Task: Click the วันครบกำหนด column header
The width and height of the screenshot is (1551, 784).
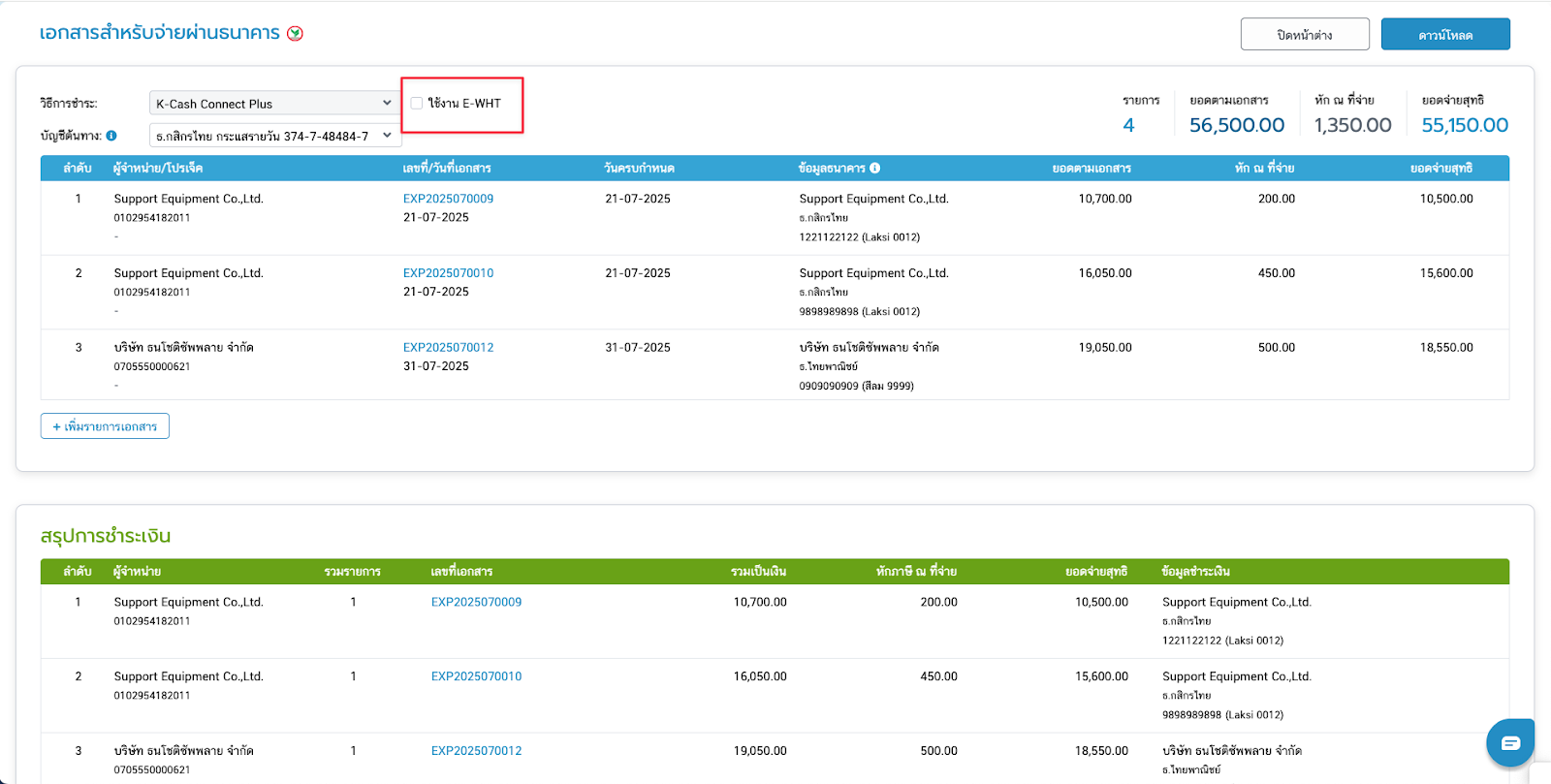Action: (x=639, y=168)
